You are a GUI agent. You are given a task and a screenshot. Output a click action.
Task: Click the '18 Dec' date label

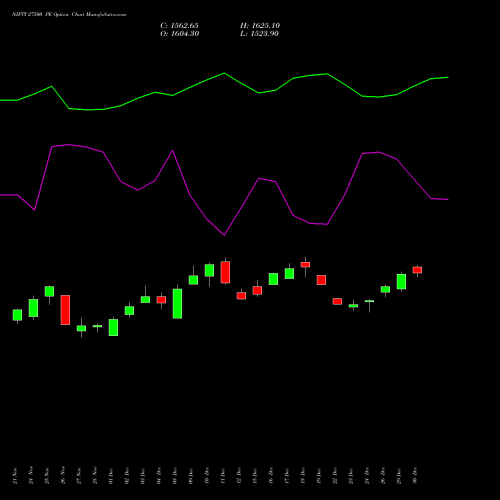pyautogui.click(x=303, y=476)
